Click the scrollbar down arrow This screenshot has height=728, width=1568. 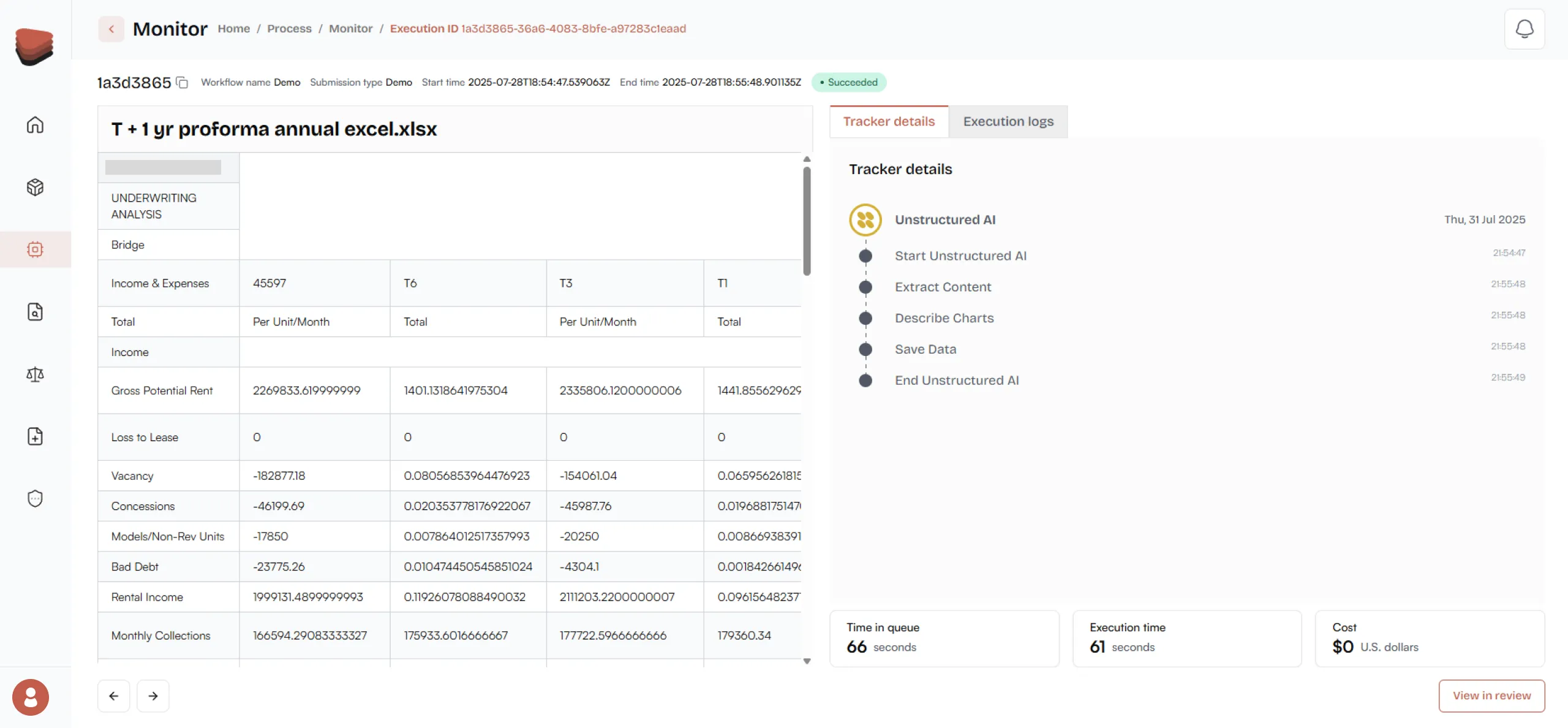coord(807,661)
